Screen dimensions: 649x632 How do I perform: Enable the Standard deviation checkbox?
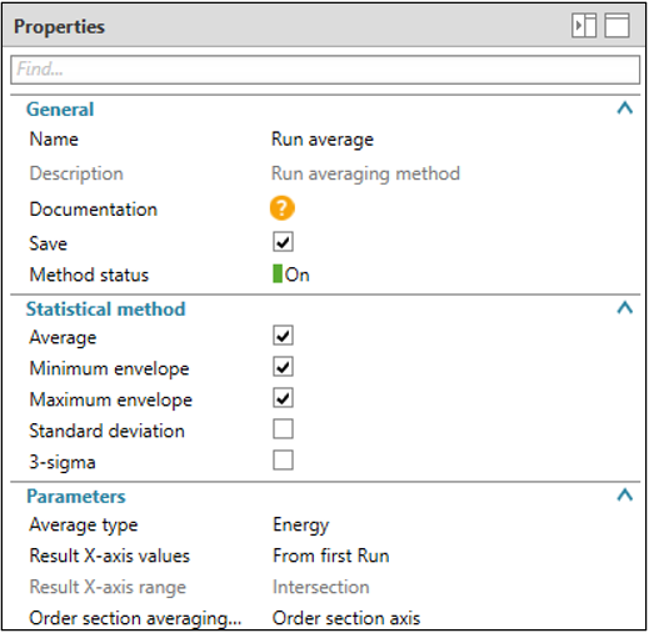tap(283, 430)
